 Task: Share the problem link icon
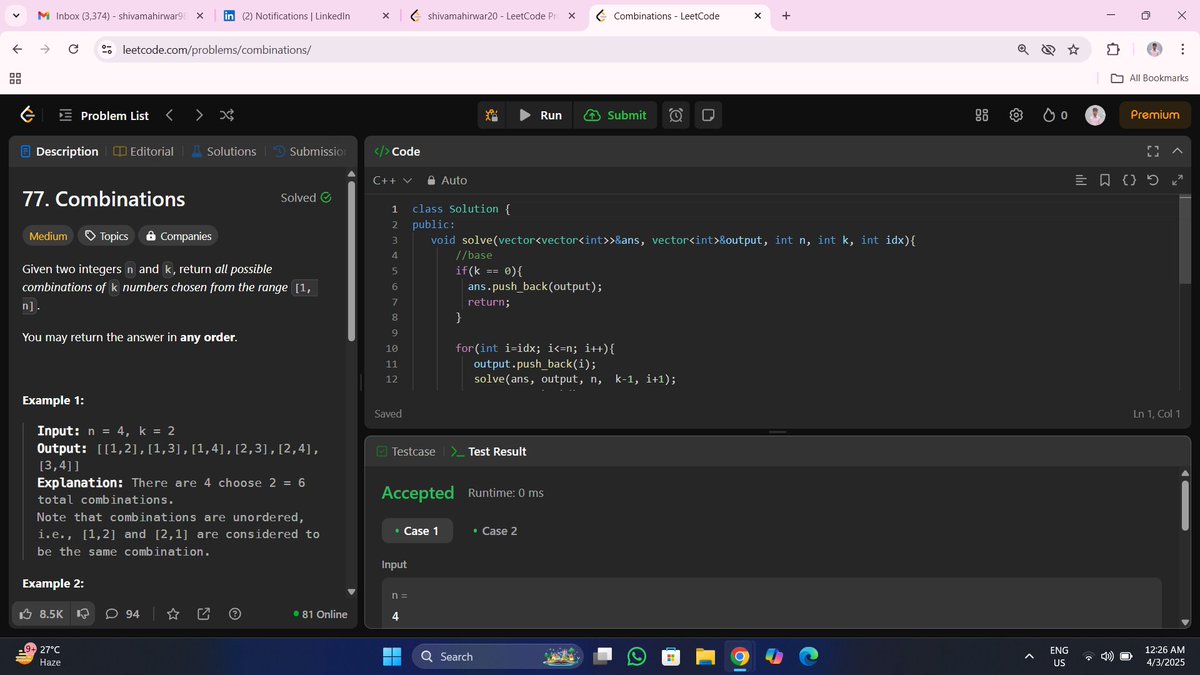pyautogui.click(x=204, y=614)
